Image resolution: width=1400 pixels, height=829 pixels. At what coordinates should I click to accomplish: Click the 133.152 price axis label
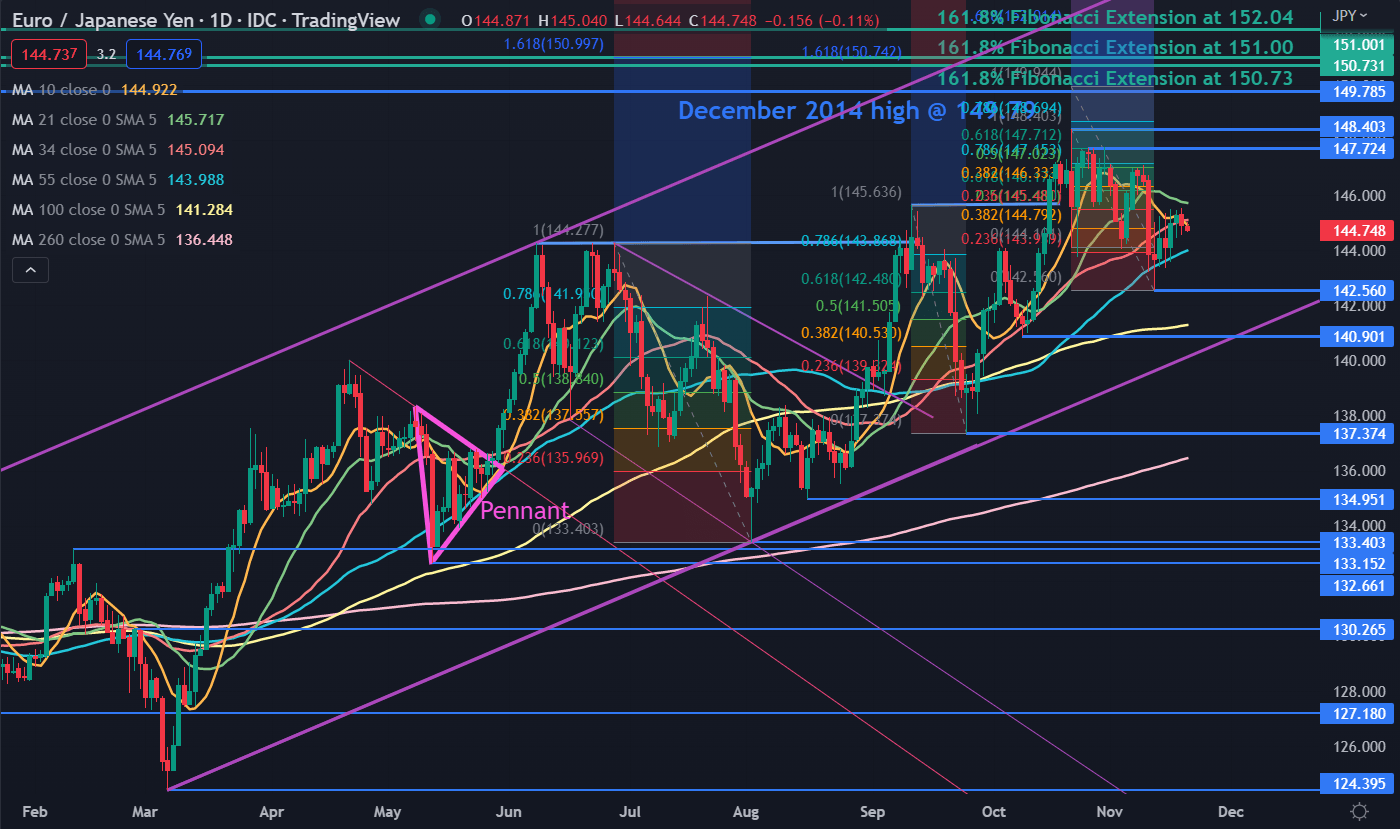click(1358, 562)
